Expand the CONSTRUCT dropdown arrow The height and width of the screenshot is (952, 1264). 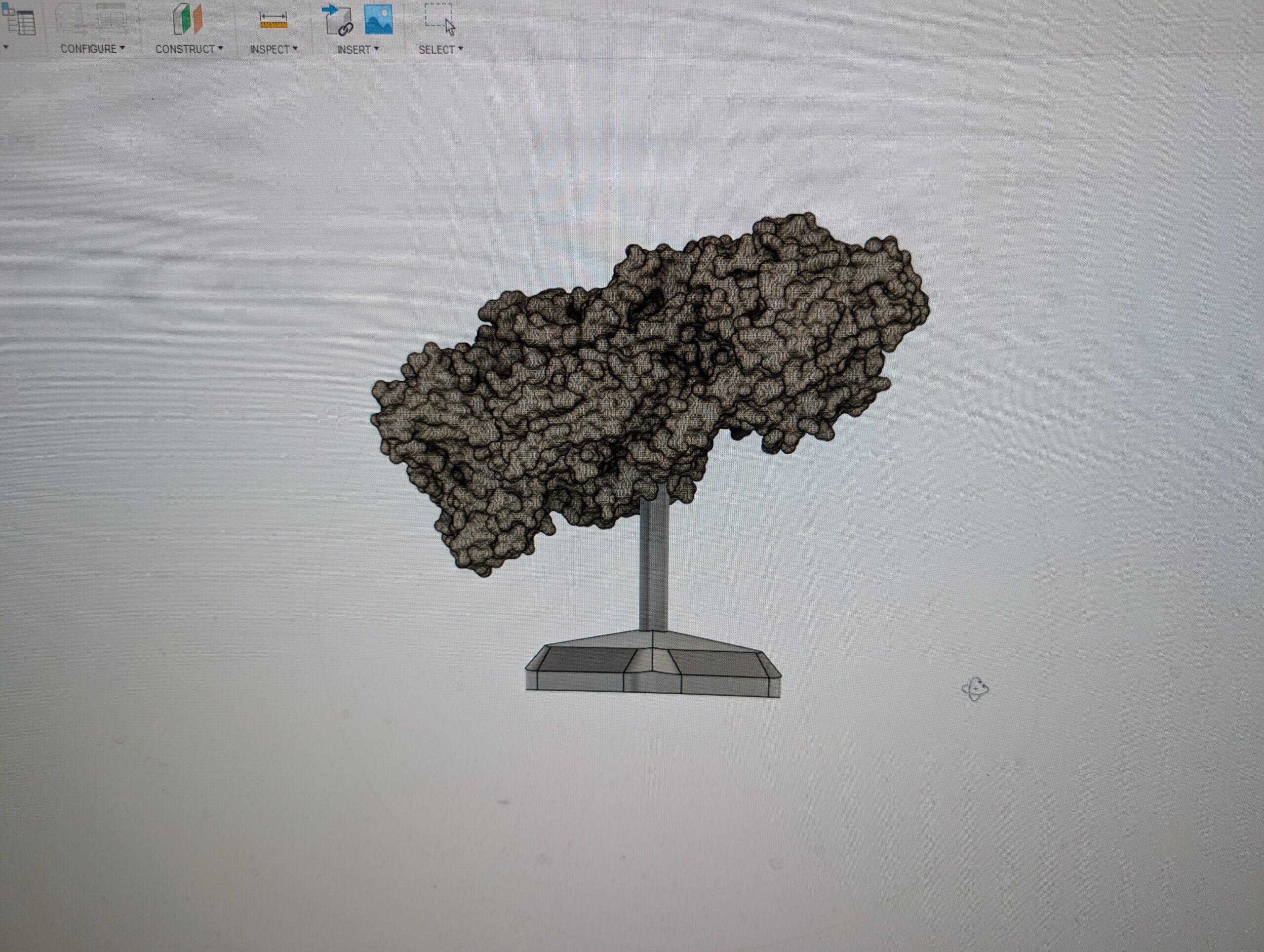click(x=221, y=49)
